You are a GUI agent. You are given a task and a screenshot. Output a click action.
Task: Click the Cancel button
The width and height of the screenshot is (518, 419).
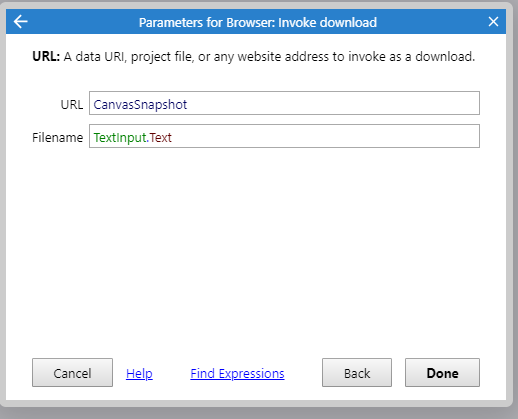[x=72, y=373]
